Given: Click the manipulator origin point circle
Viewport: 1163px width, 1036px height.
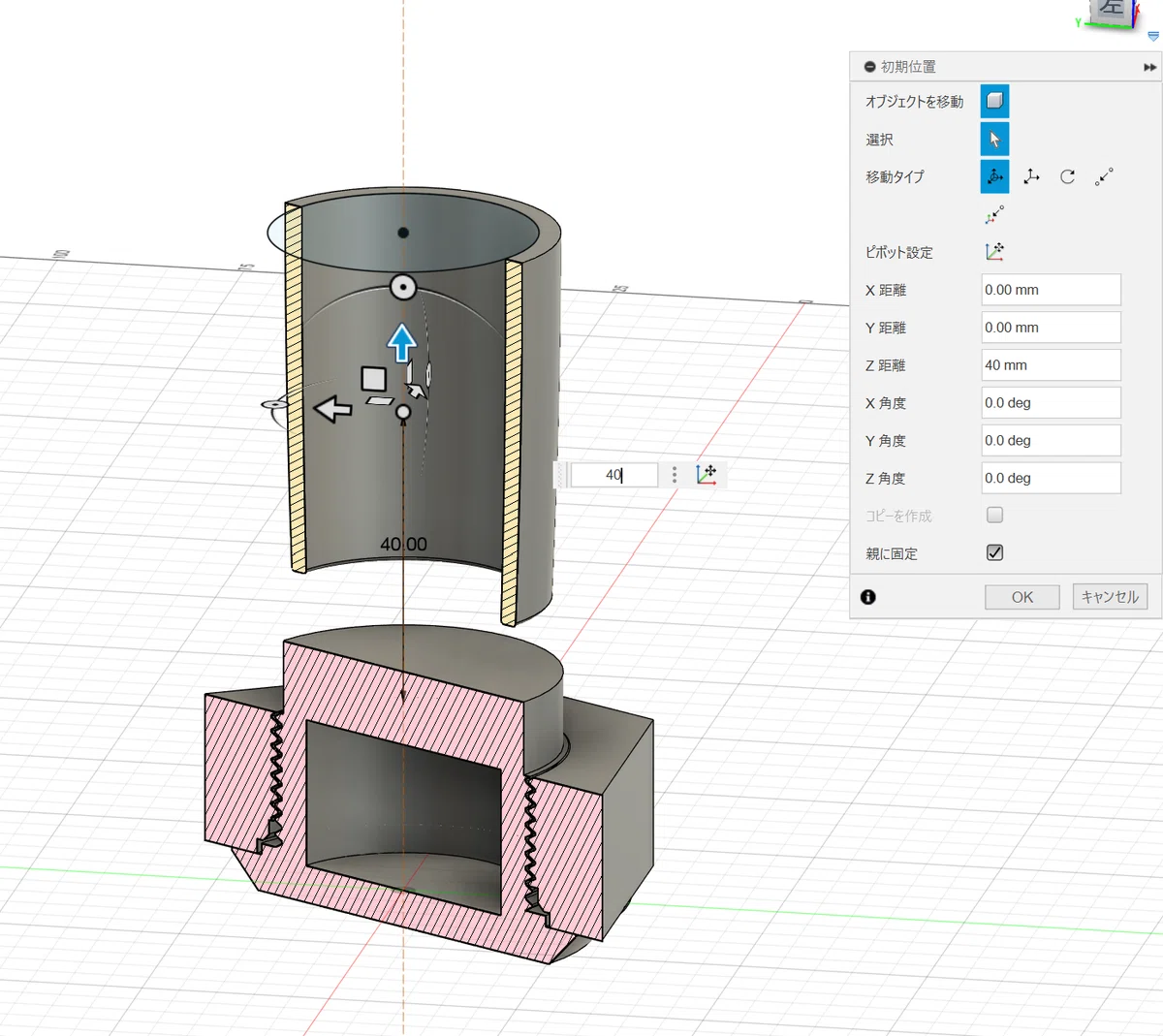Looking at the screenshot, I should 403,412.
